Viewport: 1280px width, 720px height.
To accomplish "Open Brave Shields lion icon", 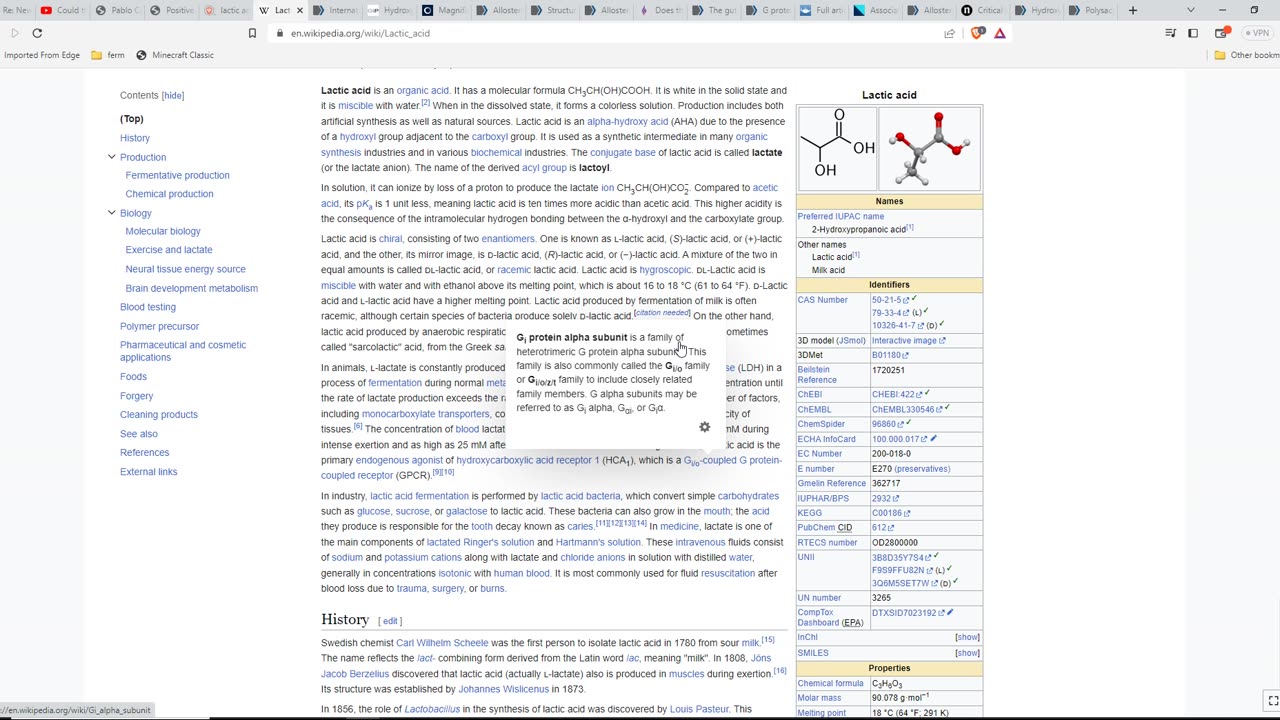I will (x=978, y=33).
